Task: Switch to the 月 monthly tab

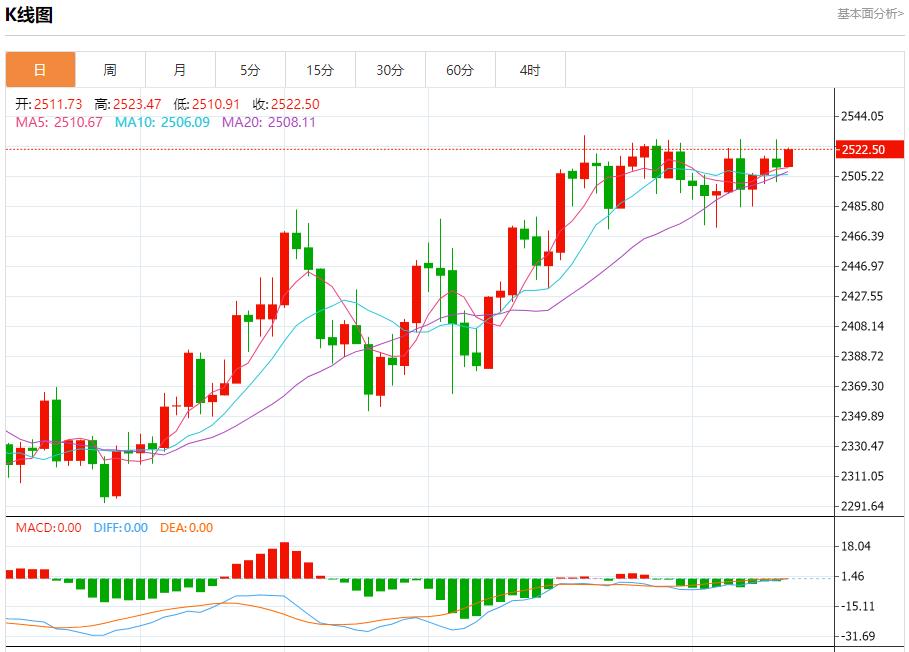Action: coord(180,70)
